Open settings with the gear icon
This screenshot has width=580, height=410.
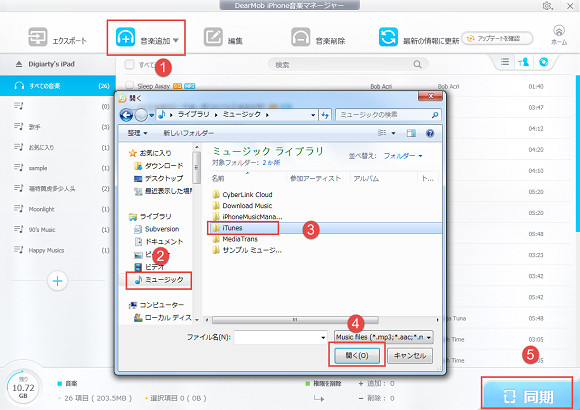coord(547,6)
